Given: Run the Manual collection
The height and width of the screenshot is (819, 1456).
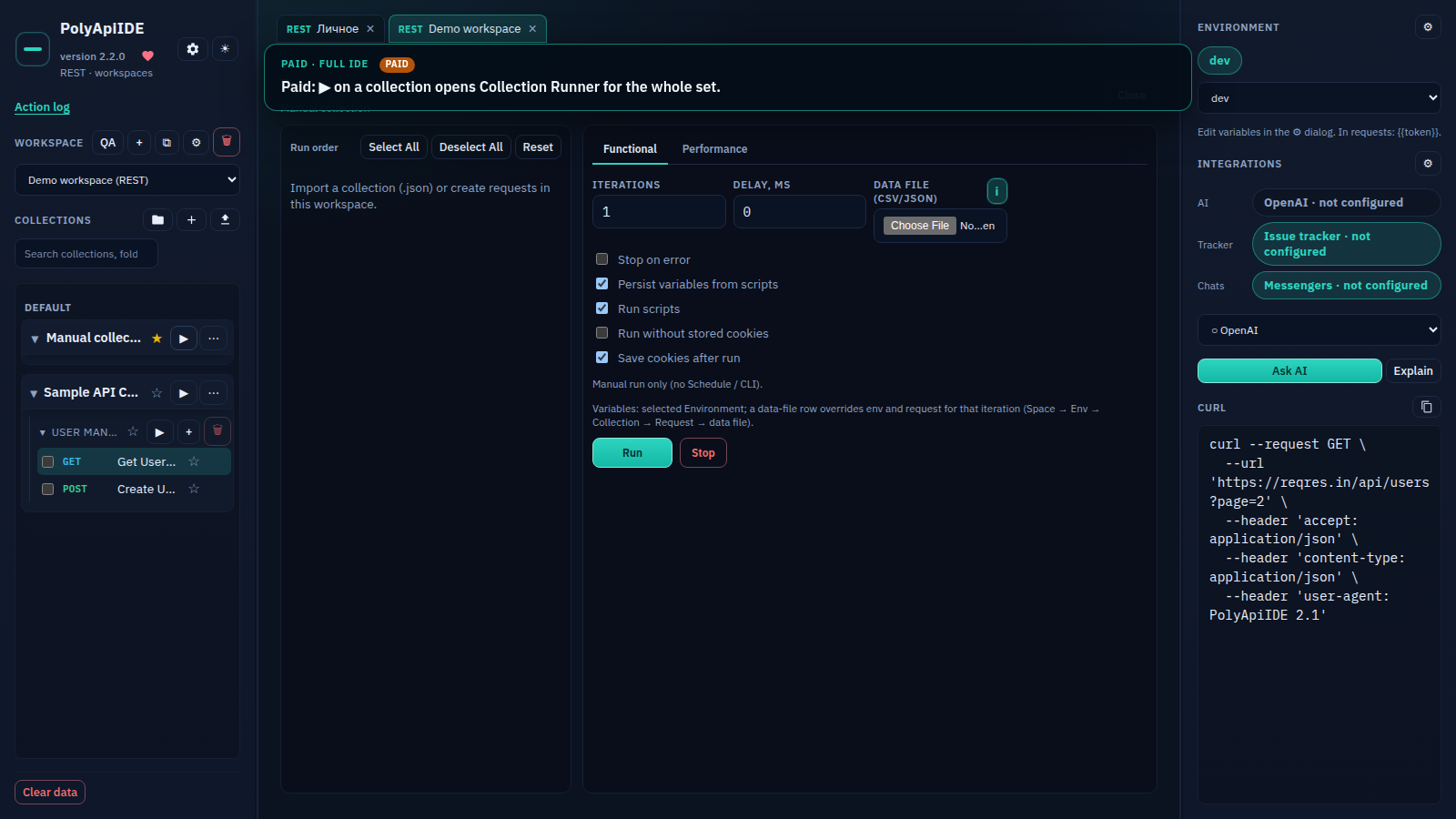Looking at the screenshot, I should pyautogui.click(x=183, y=339).
